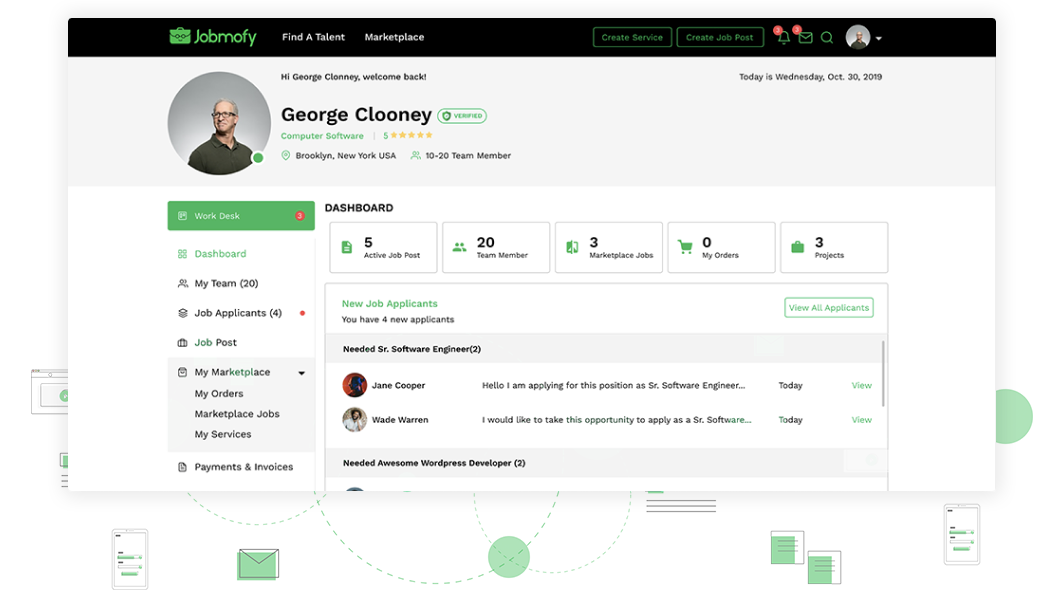Click My Marketplace sidebar item

click(232, 372)
